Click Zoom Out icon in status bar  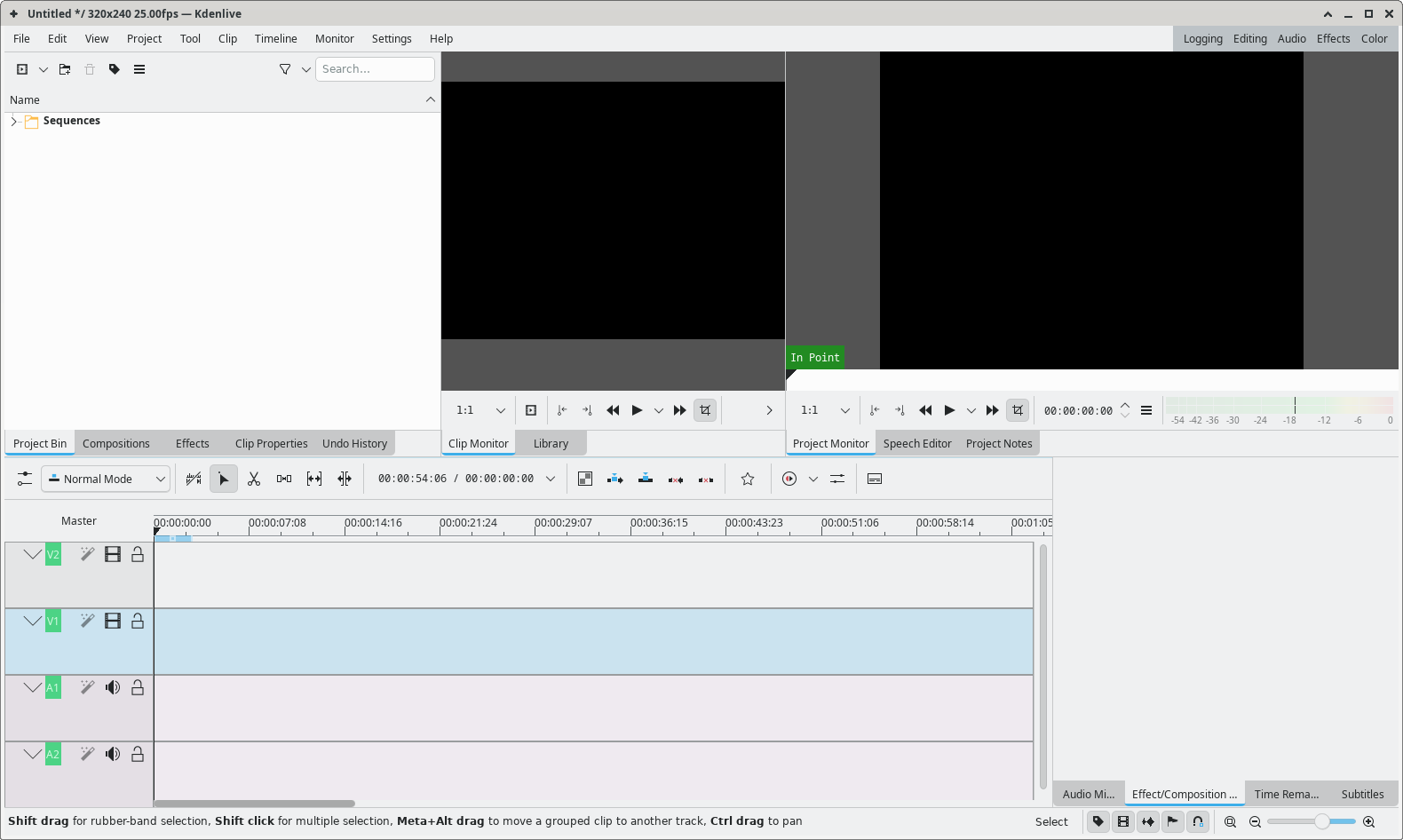tap(1255, 821)
